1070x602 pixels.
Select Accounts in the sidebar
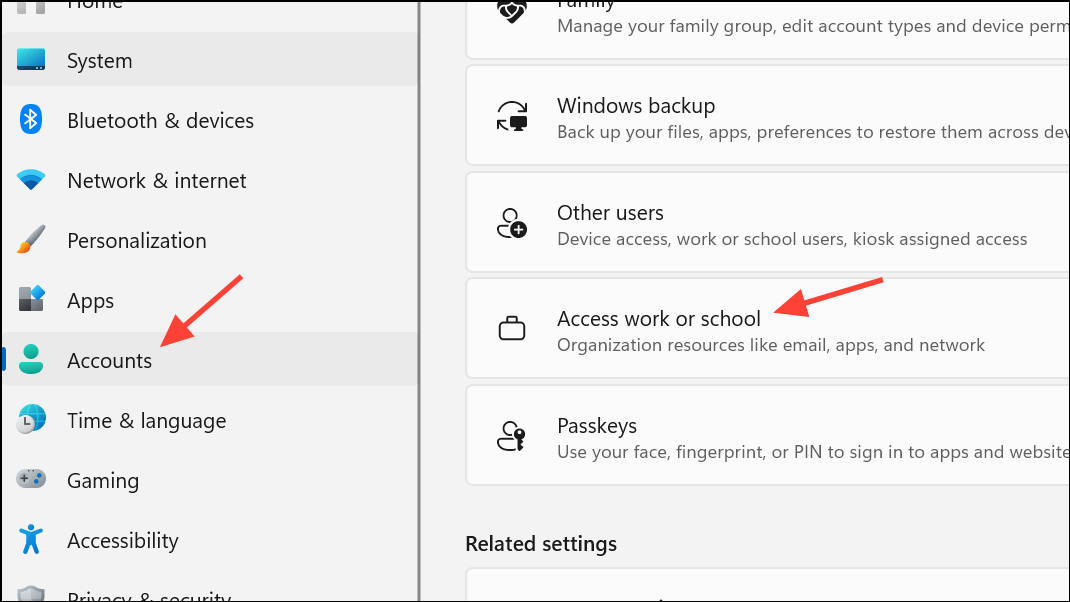pyautogui.click(x=210, y=360)
